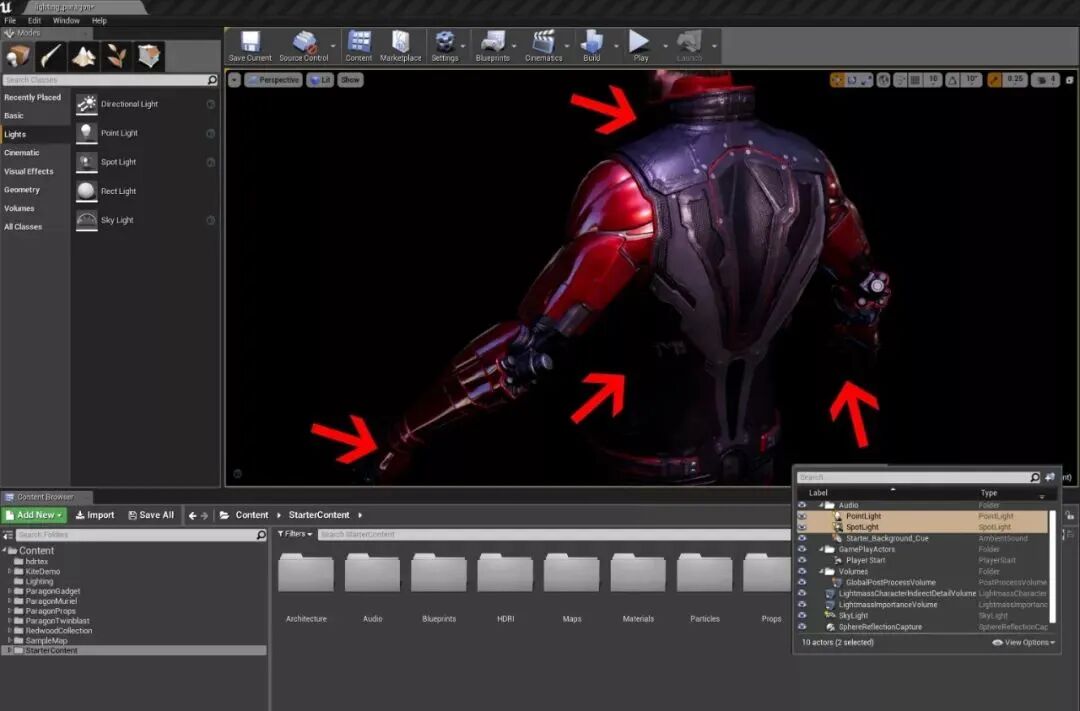Open the Blueprints toolbar menu

click(492, 45)
